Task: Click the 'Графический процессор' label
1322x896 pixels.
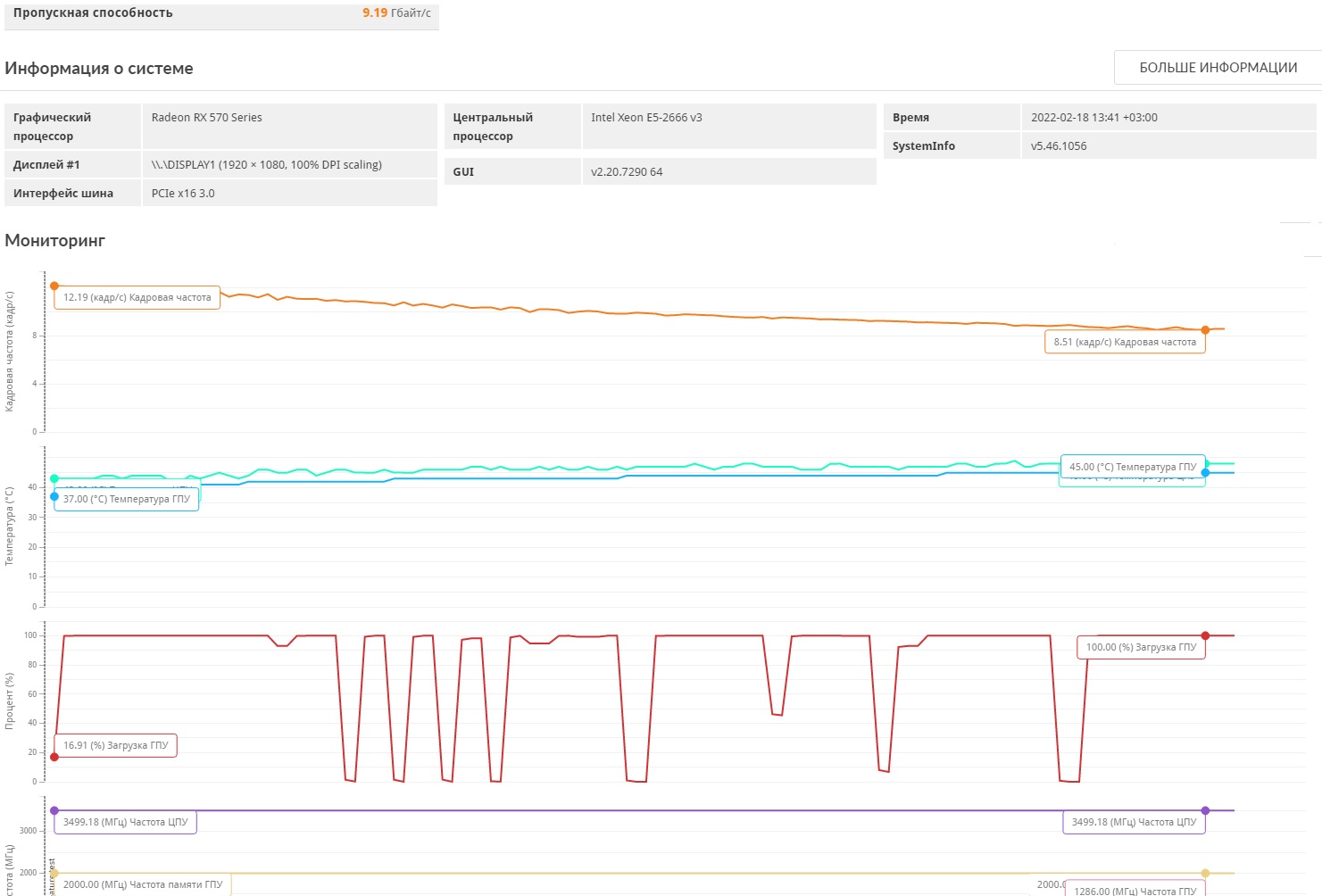Action: (52, 127)
